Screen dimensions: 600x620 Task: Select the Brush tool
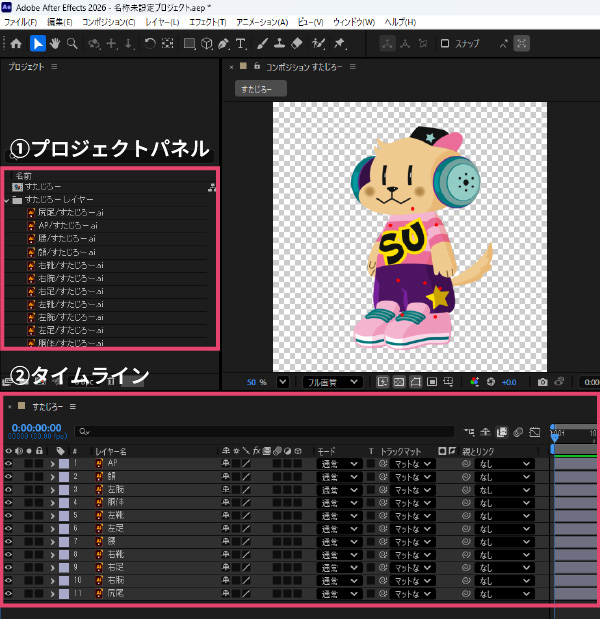(262, 43)
